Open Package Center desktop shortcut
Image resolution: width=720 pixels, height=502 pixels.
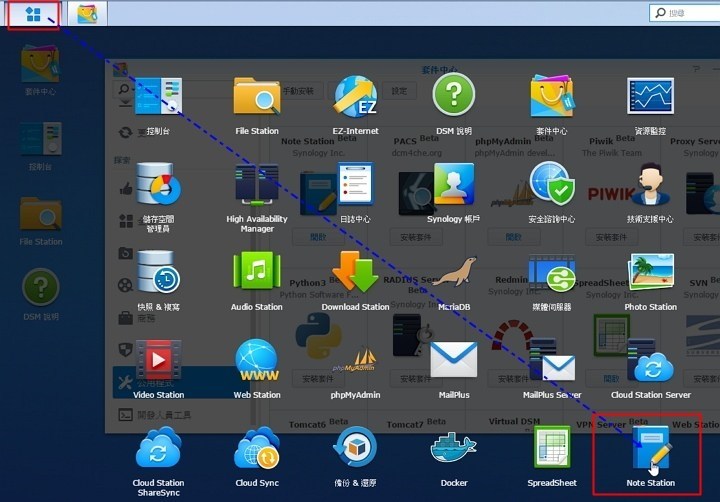40,68
